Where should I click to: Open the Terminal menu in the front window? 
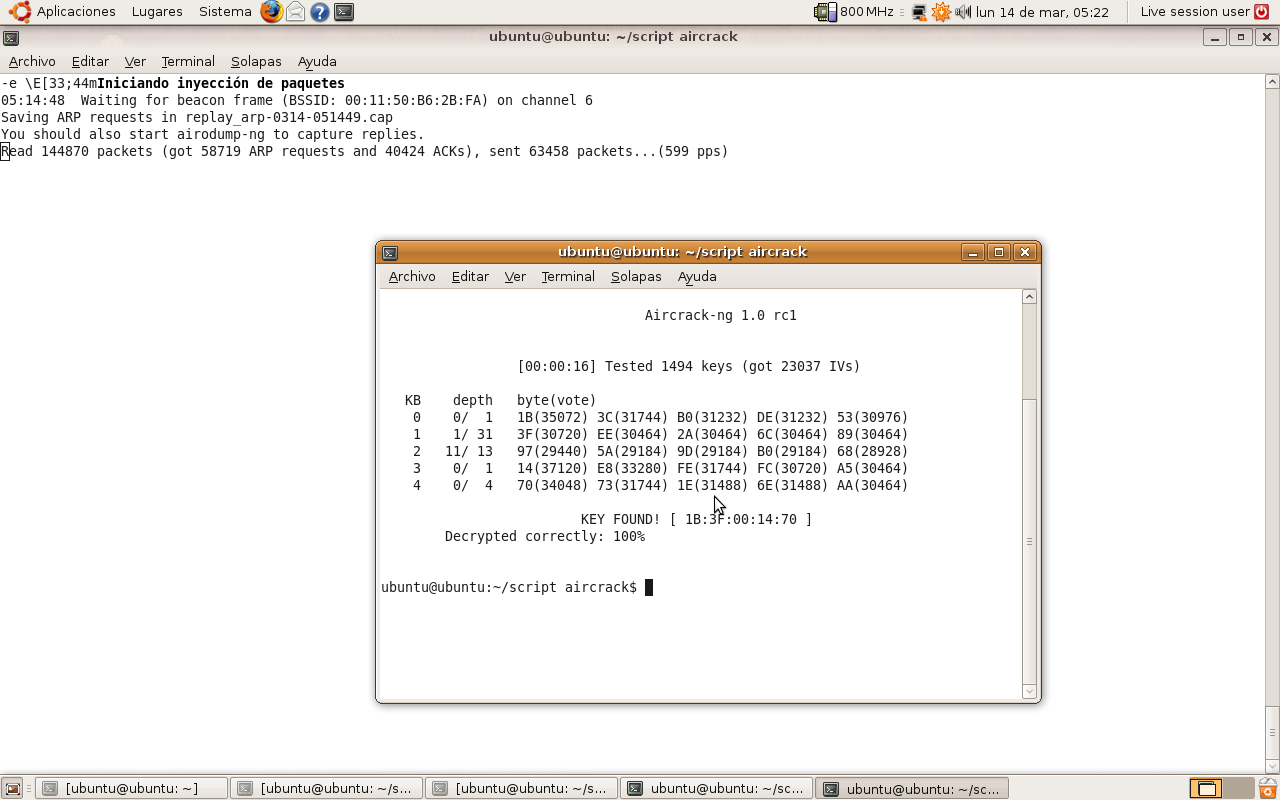567,277
